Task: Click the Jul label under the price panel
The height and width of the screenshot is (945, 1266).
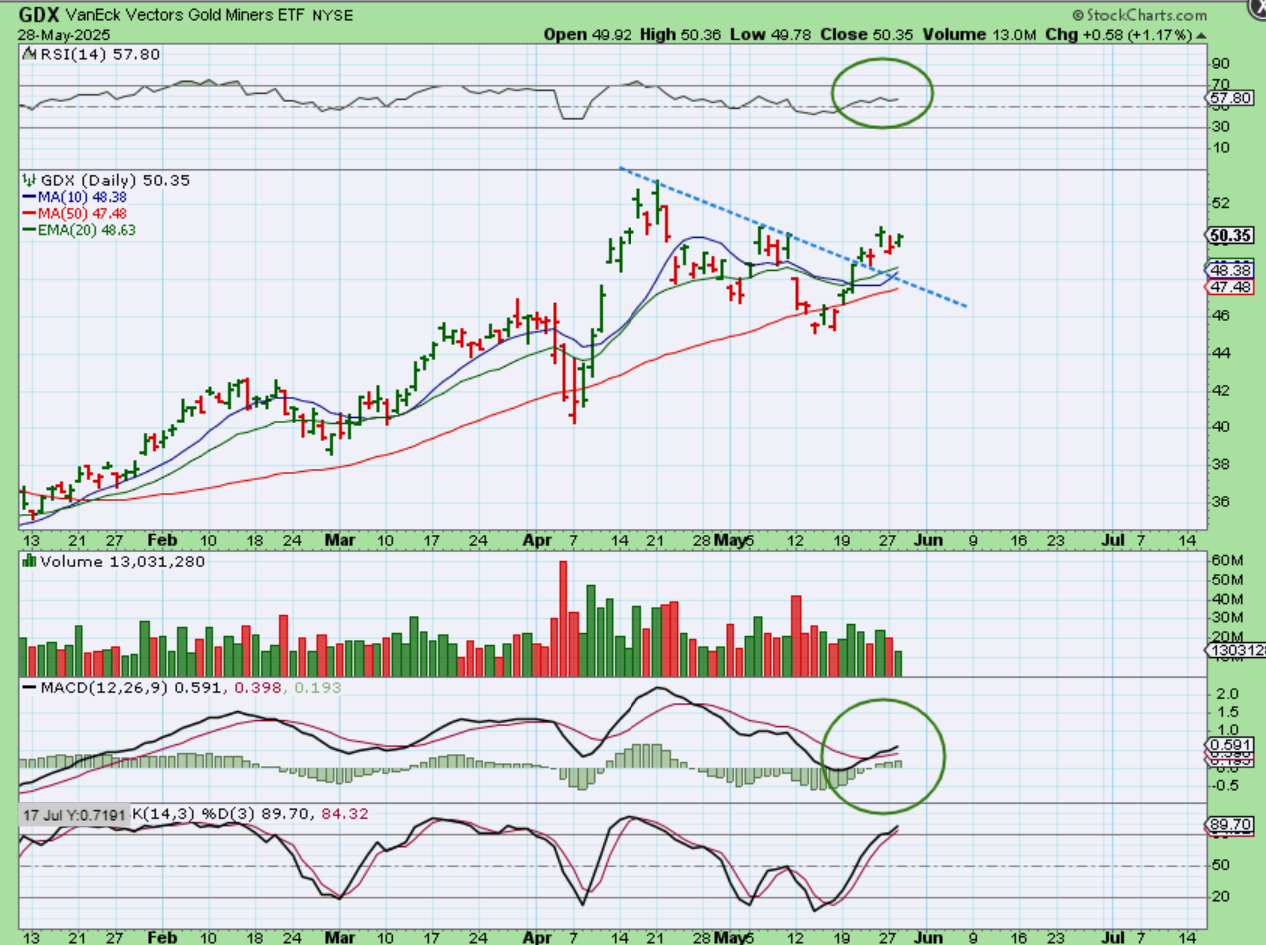Action: 1112,541
